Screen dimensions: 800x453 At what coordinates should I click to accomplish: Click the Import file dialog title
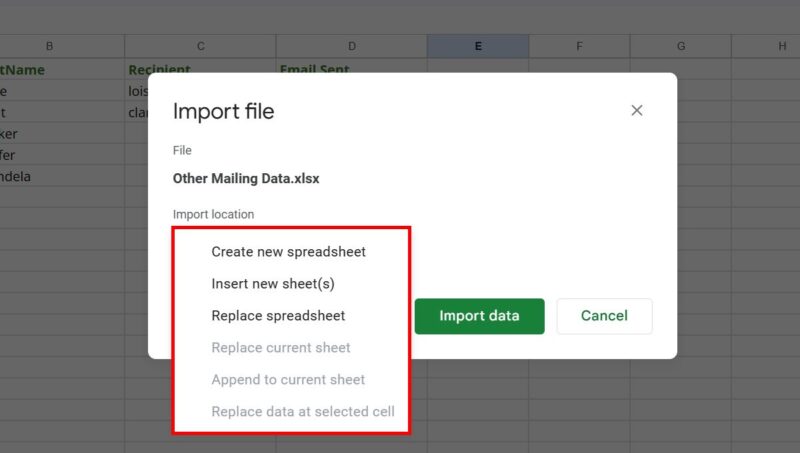(223, 111)
